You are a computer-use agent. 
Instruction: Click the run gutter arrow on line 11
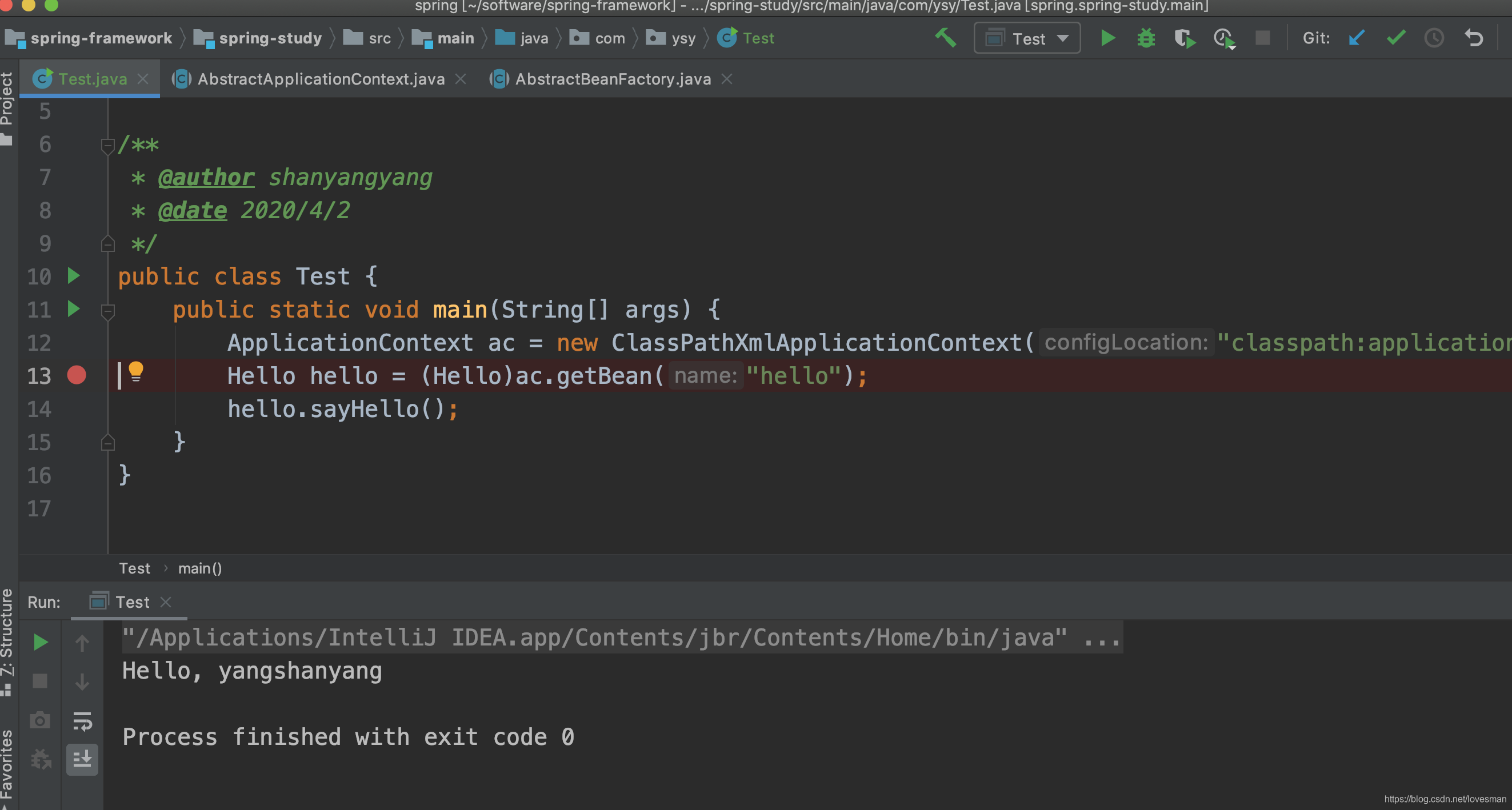pyautogui.click(x=73, y=308)
